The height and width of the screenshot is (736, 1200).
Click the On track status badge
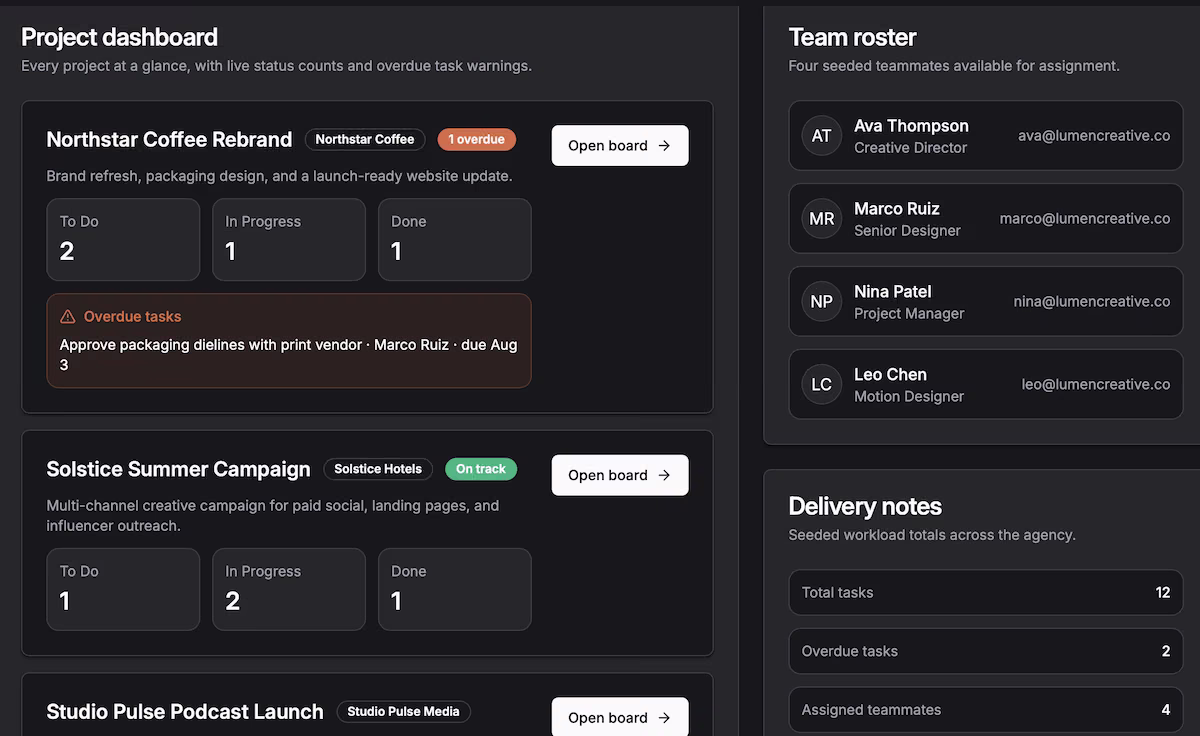tap(481, 469)
